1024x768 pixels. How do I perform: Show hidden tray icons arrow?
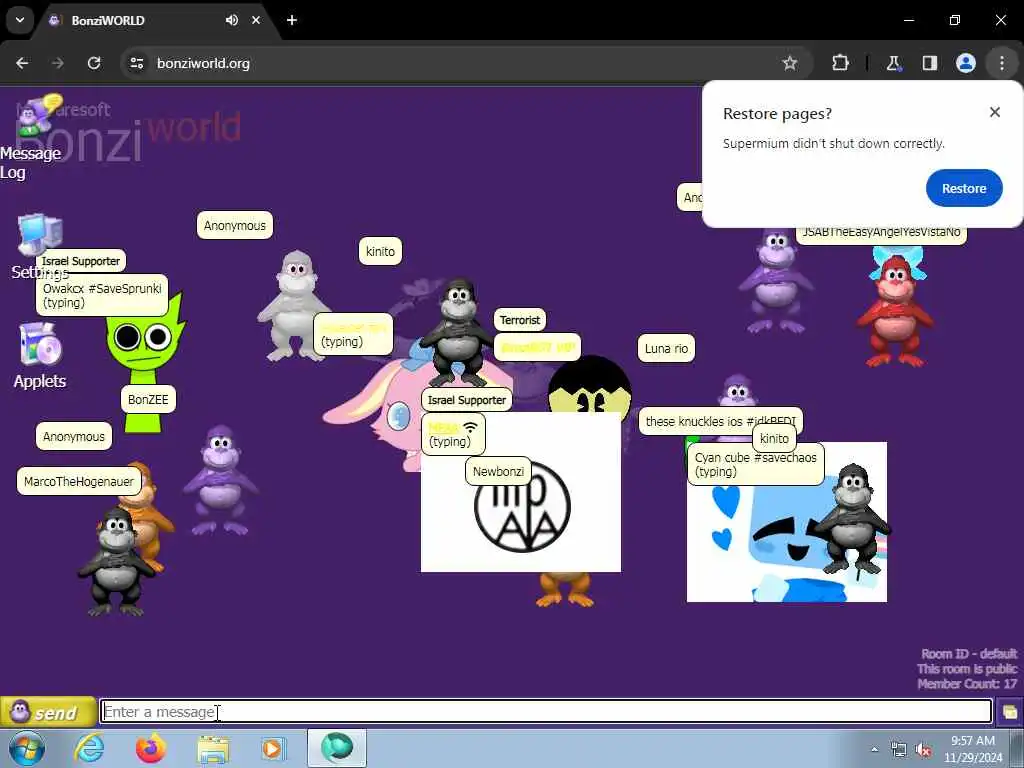point(874,749)
